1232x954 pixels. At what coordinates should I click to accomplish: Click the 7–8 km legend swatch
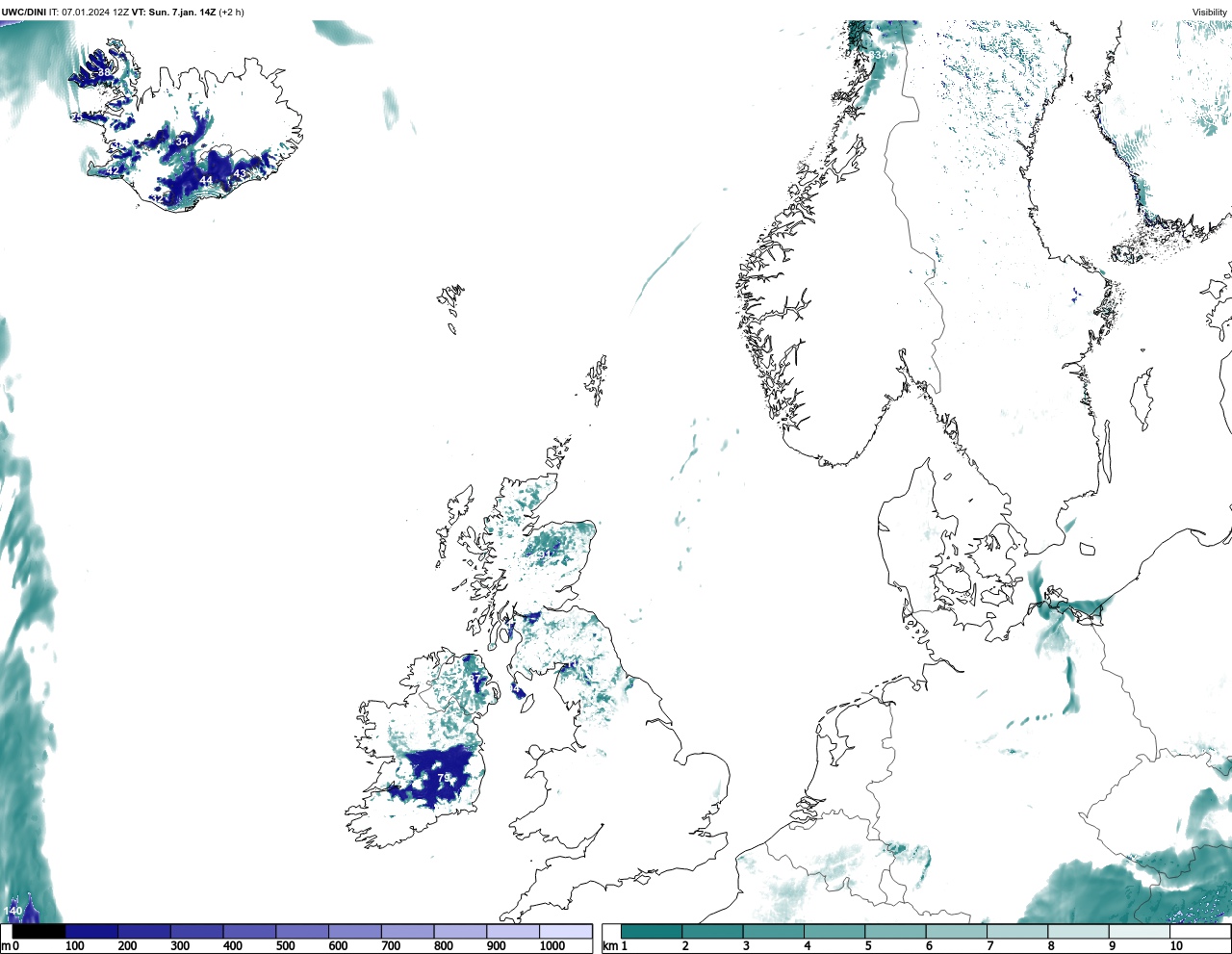click(1017, 932)
